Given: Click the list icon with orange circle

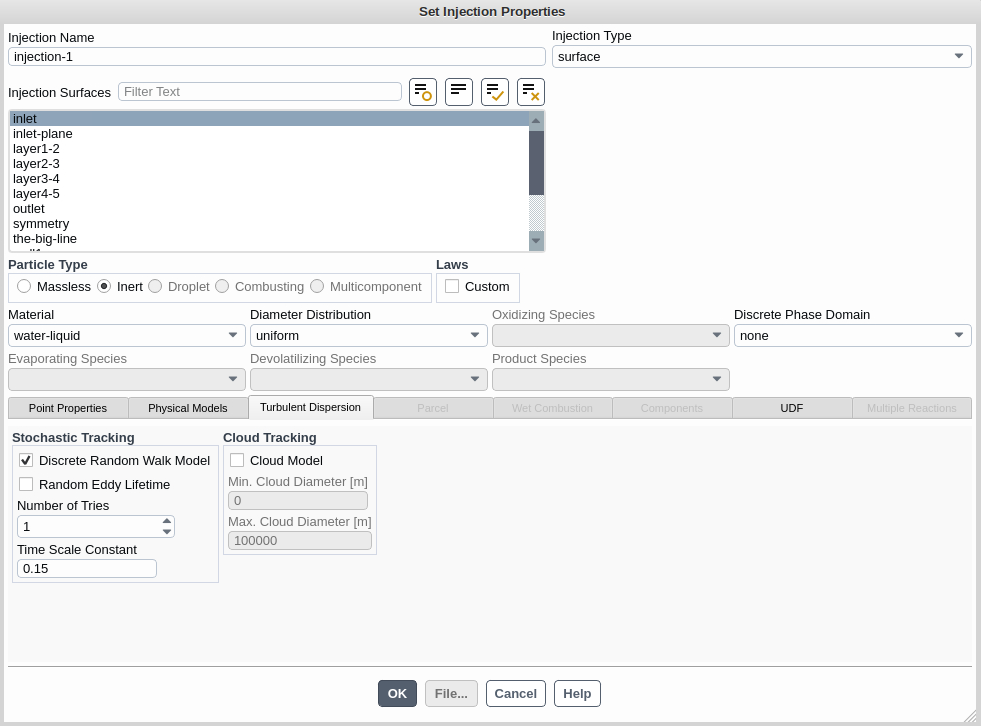Looking at the screenshot, I should [423, 92].
